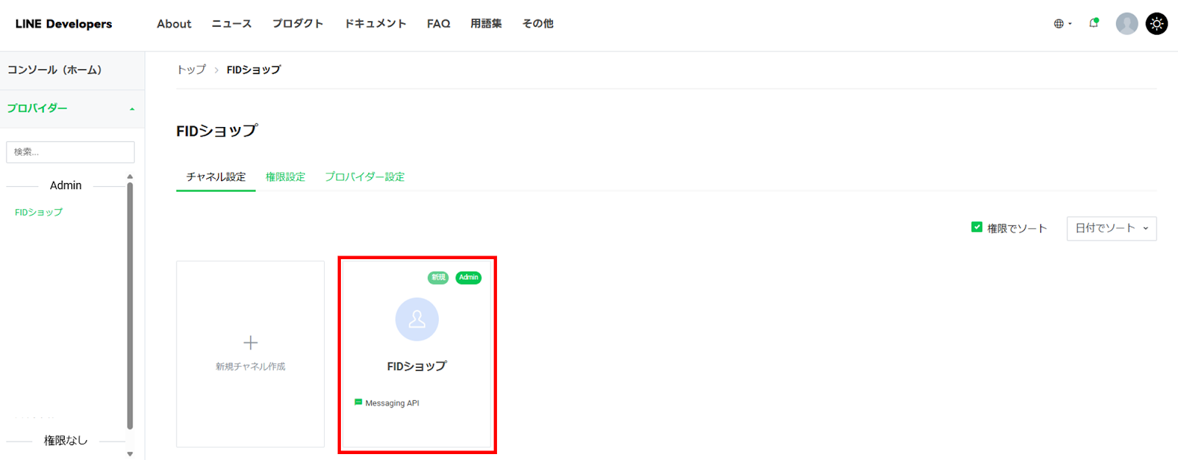Click the Messaging API chat icon
The width and height of the screenshot is (1178, 460).
[x=359, y=403]
